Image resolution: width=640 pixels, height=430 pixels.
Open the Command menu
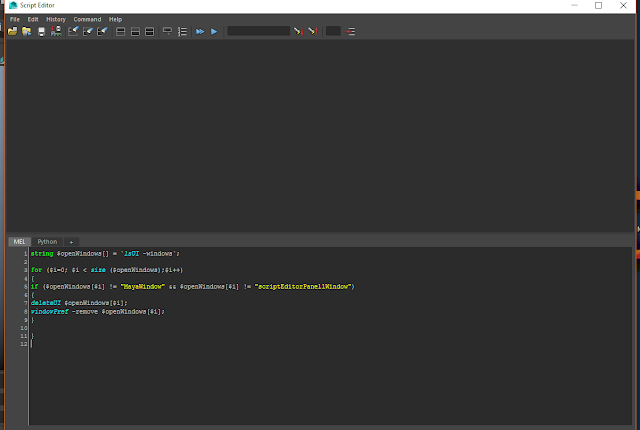tap(87, 19)
